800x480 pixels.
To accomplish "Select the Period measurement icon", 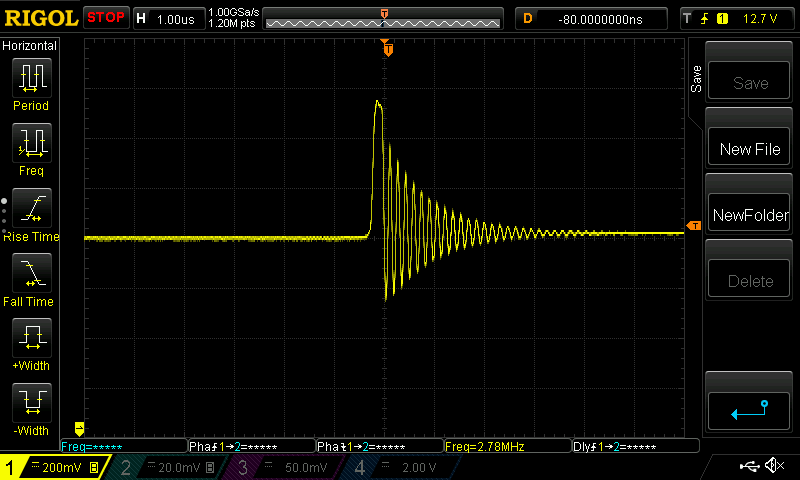I will tap(31, 78).
